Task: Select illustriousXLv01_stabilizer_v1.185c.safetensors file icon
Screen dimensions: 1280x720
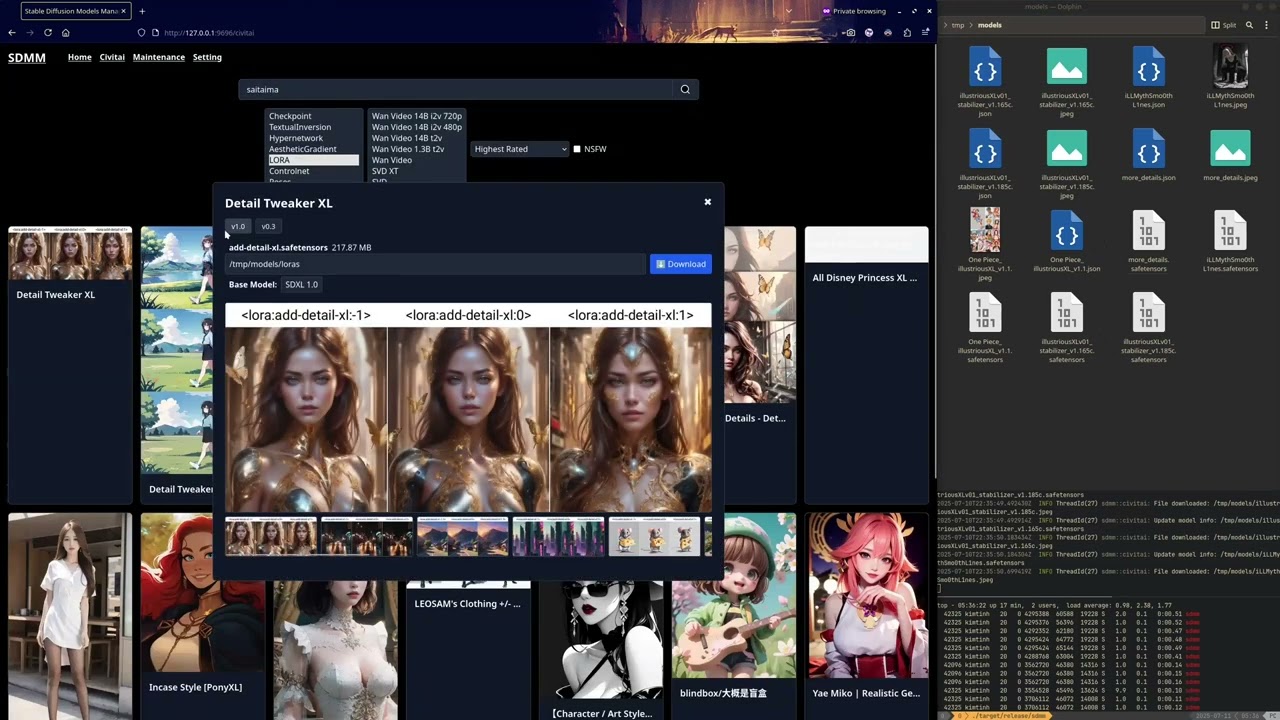Action: click(x=1148, y=313)
